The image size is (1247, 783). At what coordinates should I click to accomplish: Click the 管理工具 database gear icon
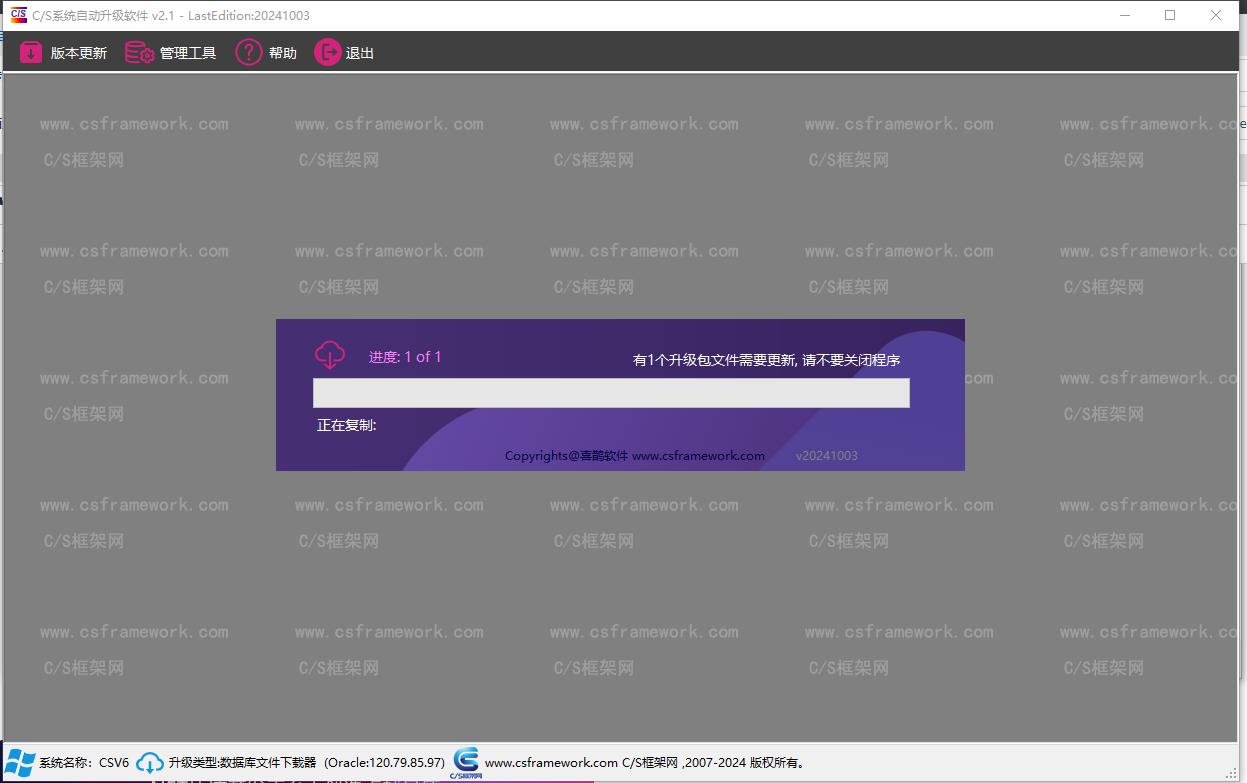(x=139, y=53)
